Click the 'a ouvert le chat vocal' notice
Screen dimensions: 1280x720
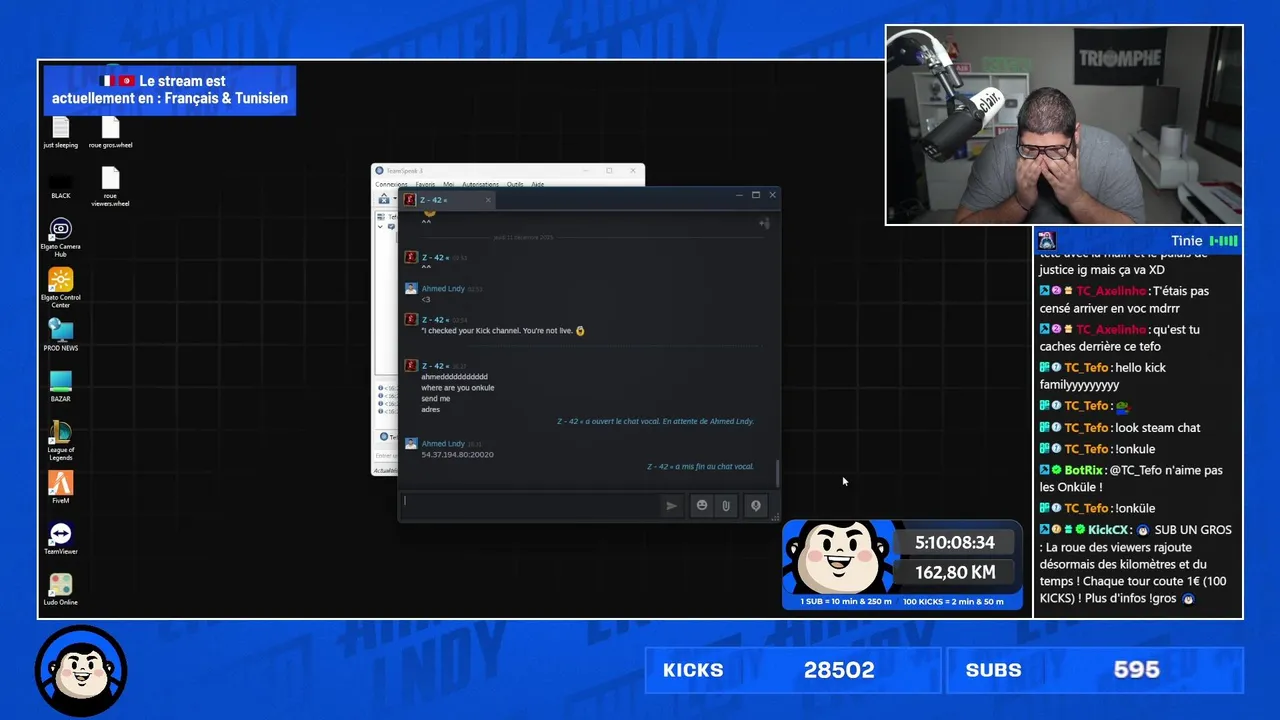[x=655, y=421]
